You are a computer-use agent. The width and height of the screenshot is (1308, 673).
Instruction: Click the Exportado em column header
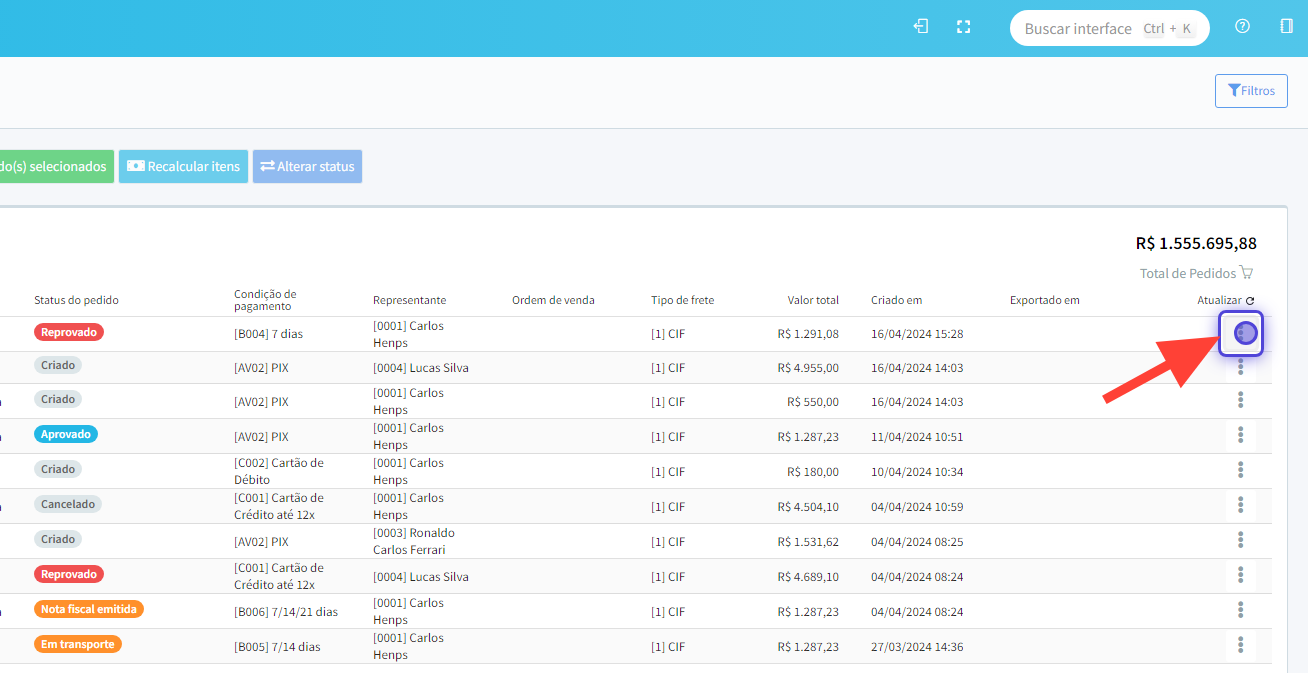pos(1044,300)
